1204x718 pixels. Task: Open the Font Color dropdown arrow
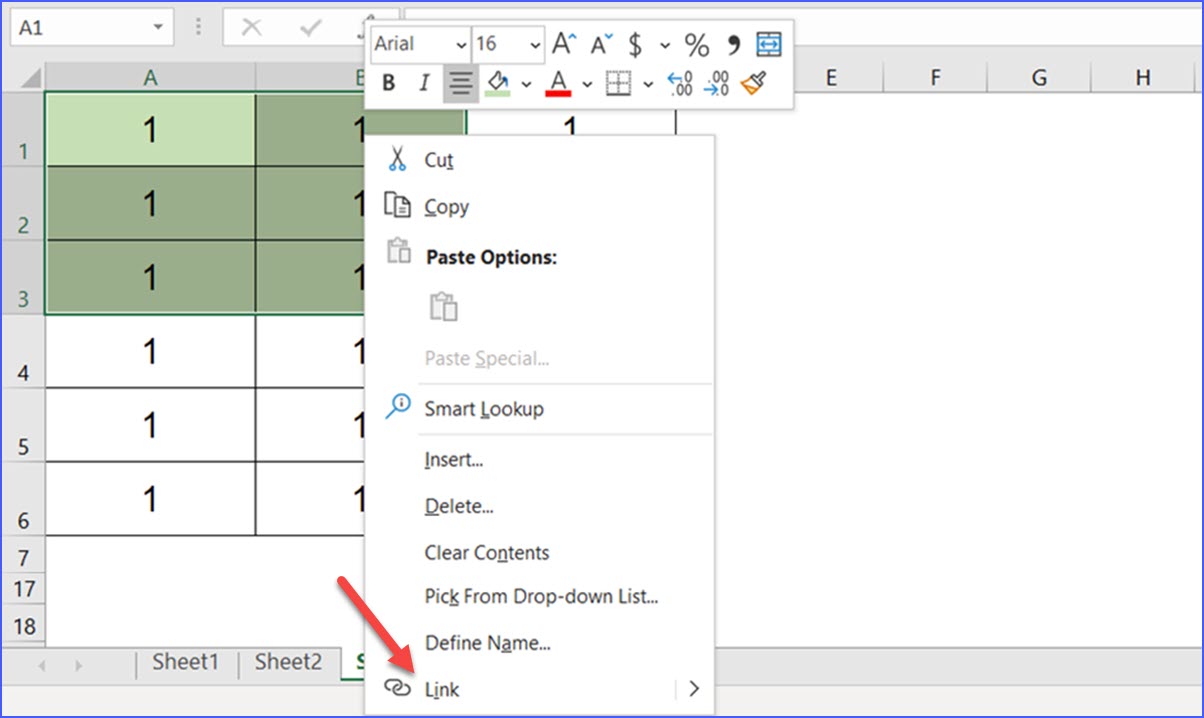[x=587, y=84]
